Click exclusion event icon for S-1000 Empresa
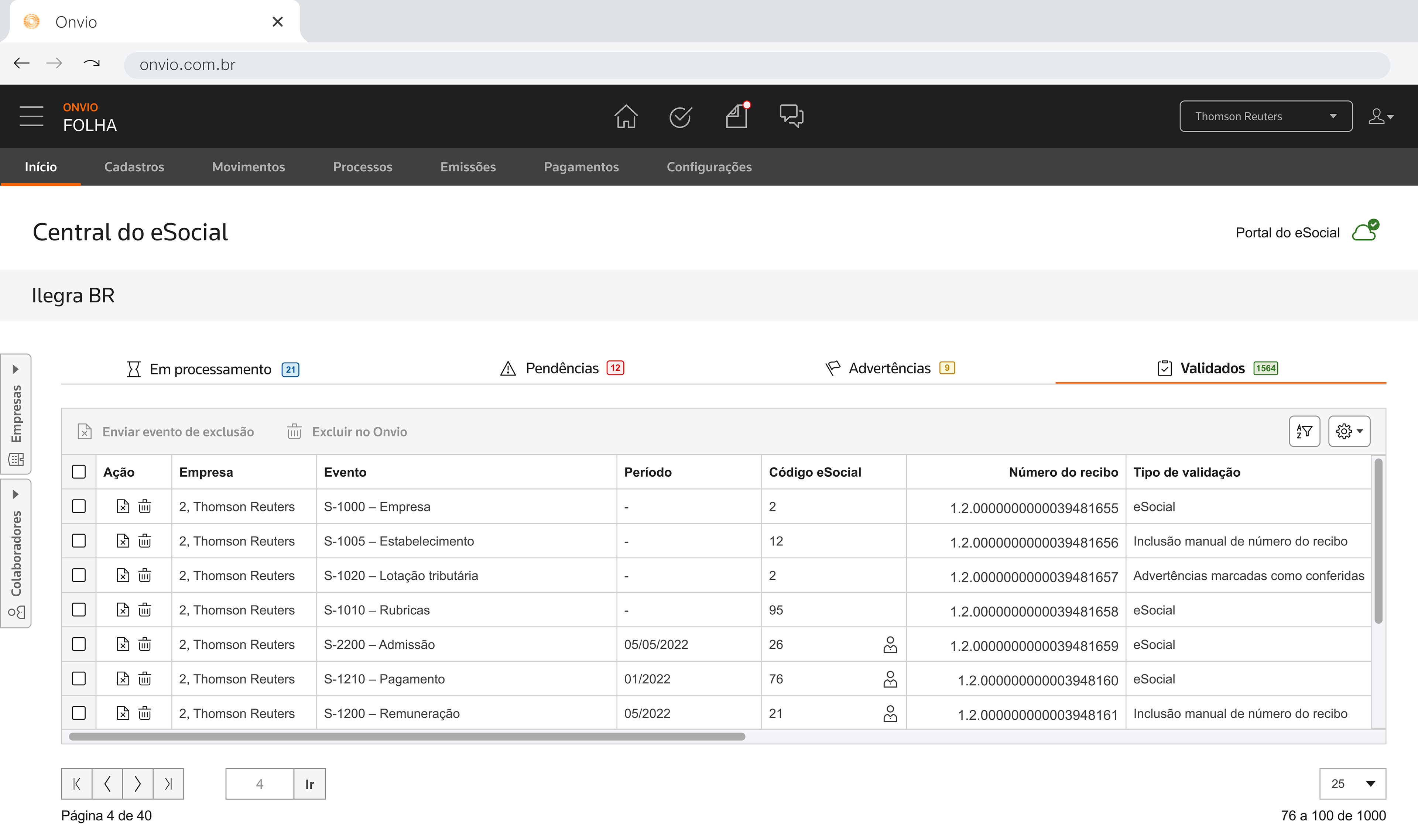 (x=123, y=506)
